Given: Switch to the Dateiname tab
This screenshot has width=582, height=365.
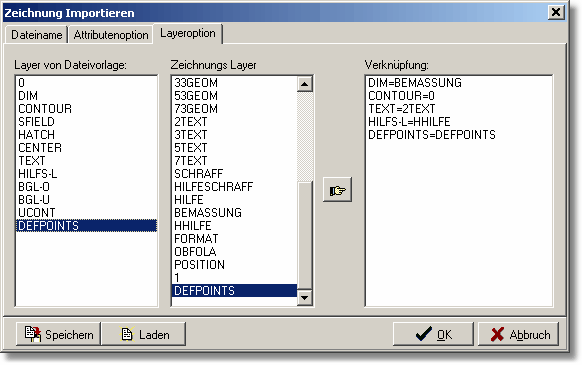Looking at the screenshot, I should point(36,35).
